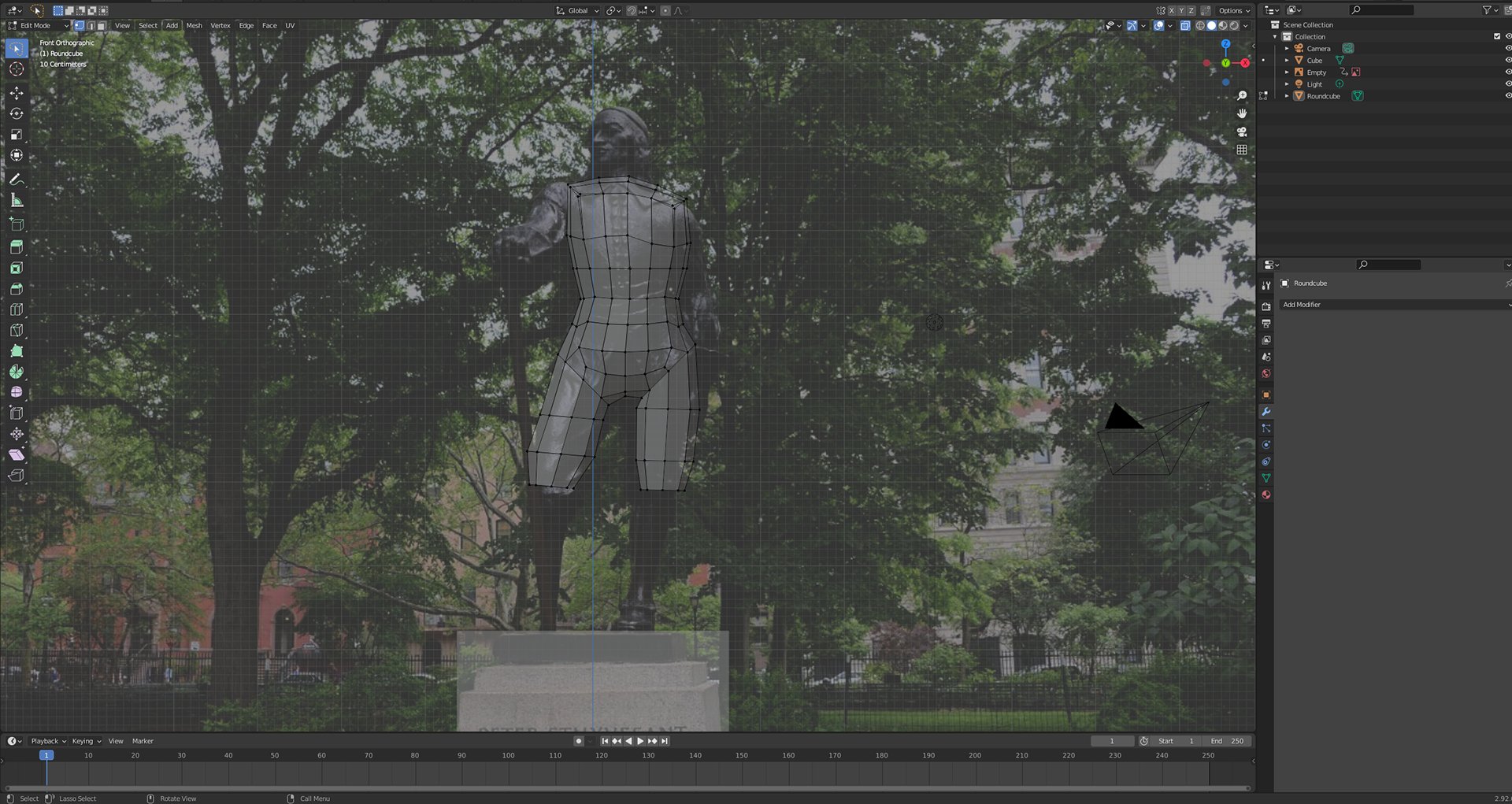Image resolution: width=1512 pixels, height=804 pixels.
Task: Select the Measure tool
Action: coord(17,201)
